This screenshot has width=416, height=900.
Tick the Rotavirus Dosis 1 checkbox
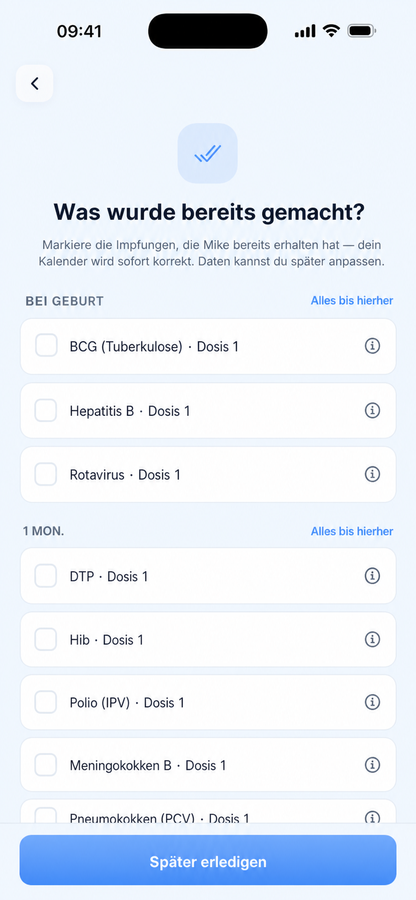(x=46, y=474)
